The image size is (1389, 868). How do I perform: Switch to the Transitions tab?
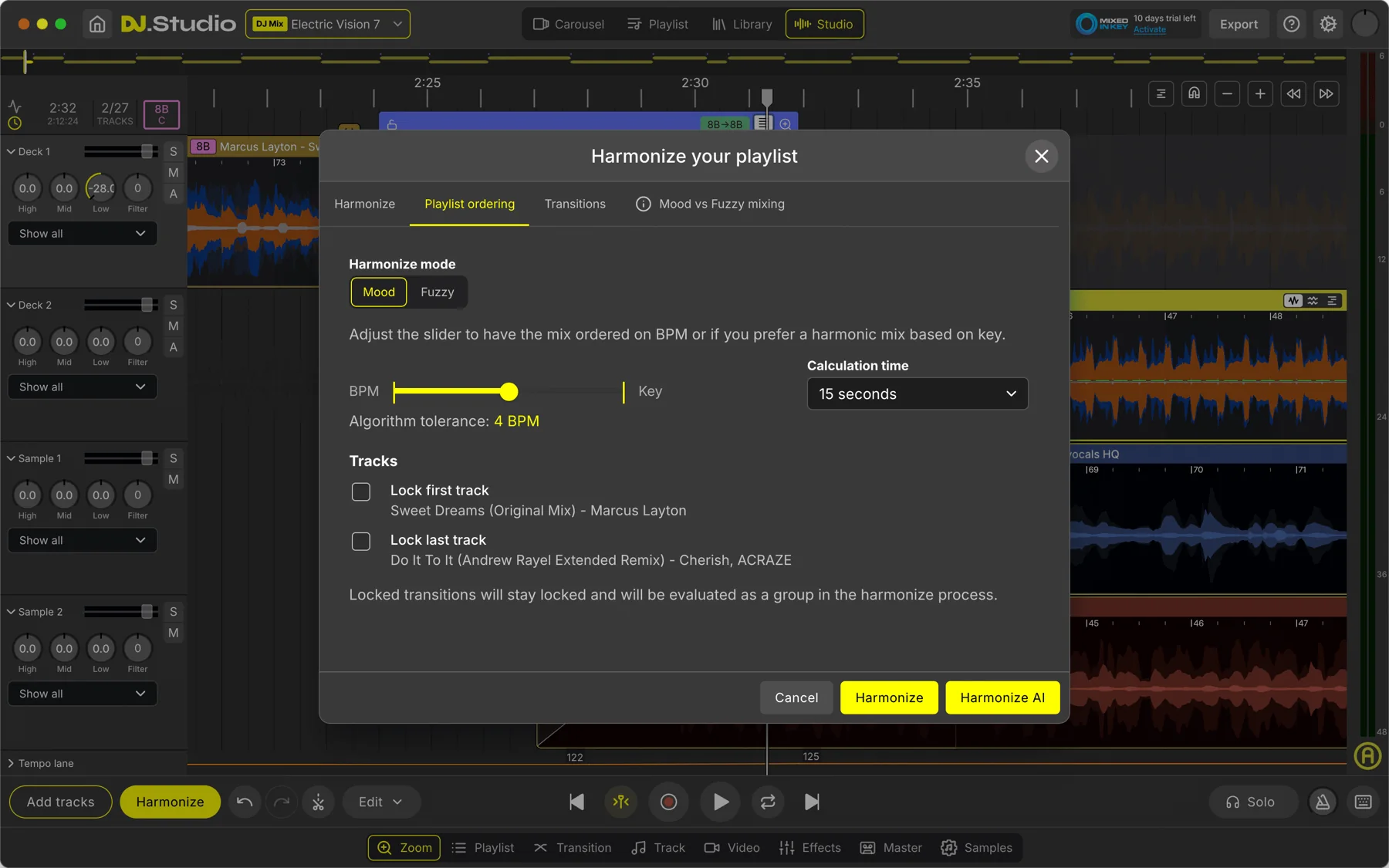(x=575, y=204)
